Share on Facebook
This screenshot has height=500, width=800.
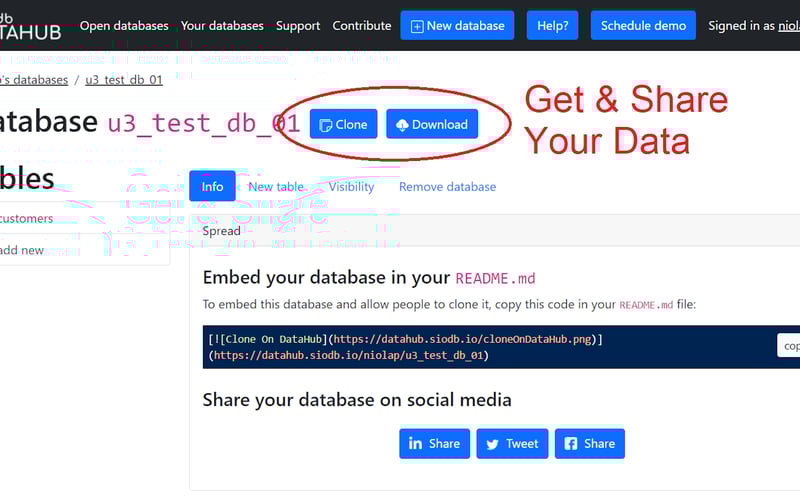(590, 443)
